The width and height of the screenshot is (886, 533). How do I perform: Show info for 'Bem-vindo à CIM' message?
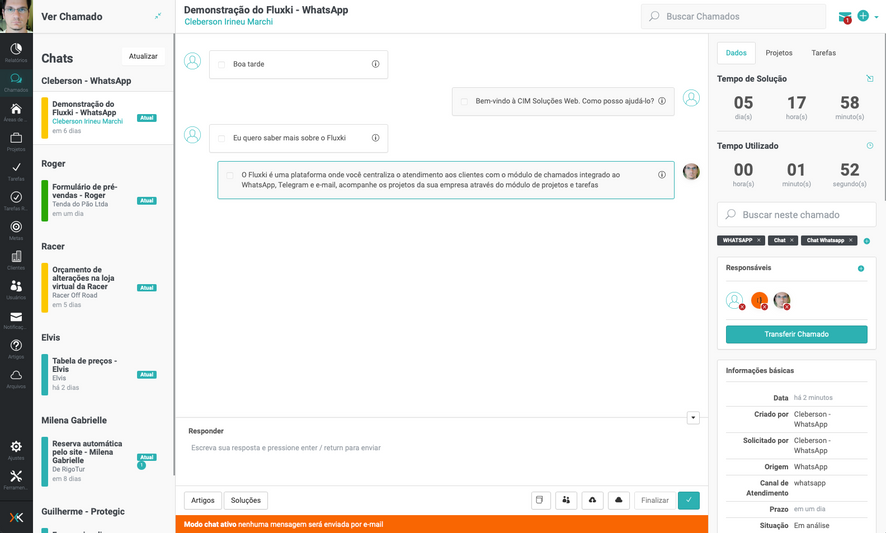pos(662,101)
